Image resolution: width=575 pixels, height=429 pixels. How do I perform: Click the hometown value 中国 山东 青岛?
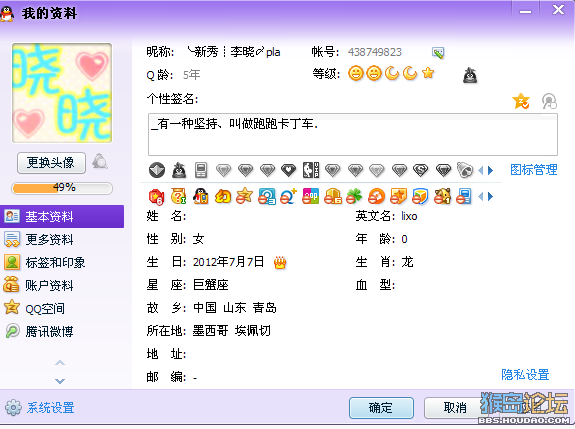[235, 308]
